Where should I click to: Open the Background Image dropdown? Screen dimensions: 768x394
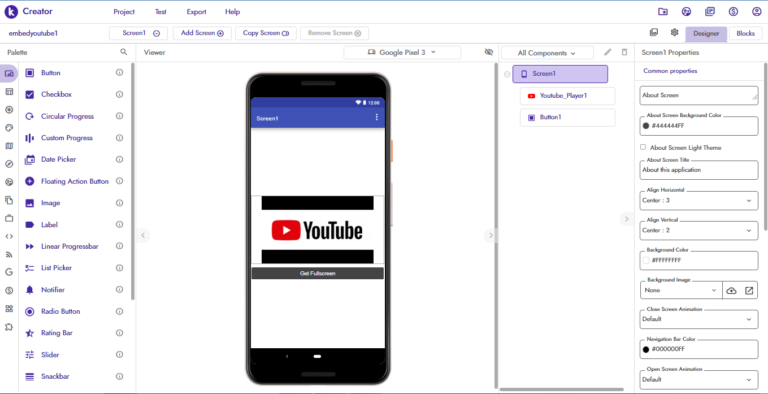[x=681, y=290]
